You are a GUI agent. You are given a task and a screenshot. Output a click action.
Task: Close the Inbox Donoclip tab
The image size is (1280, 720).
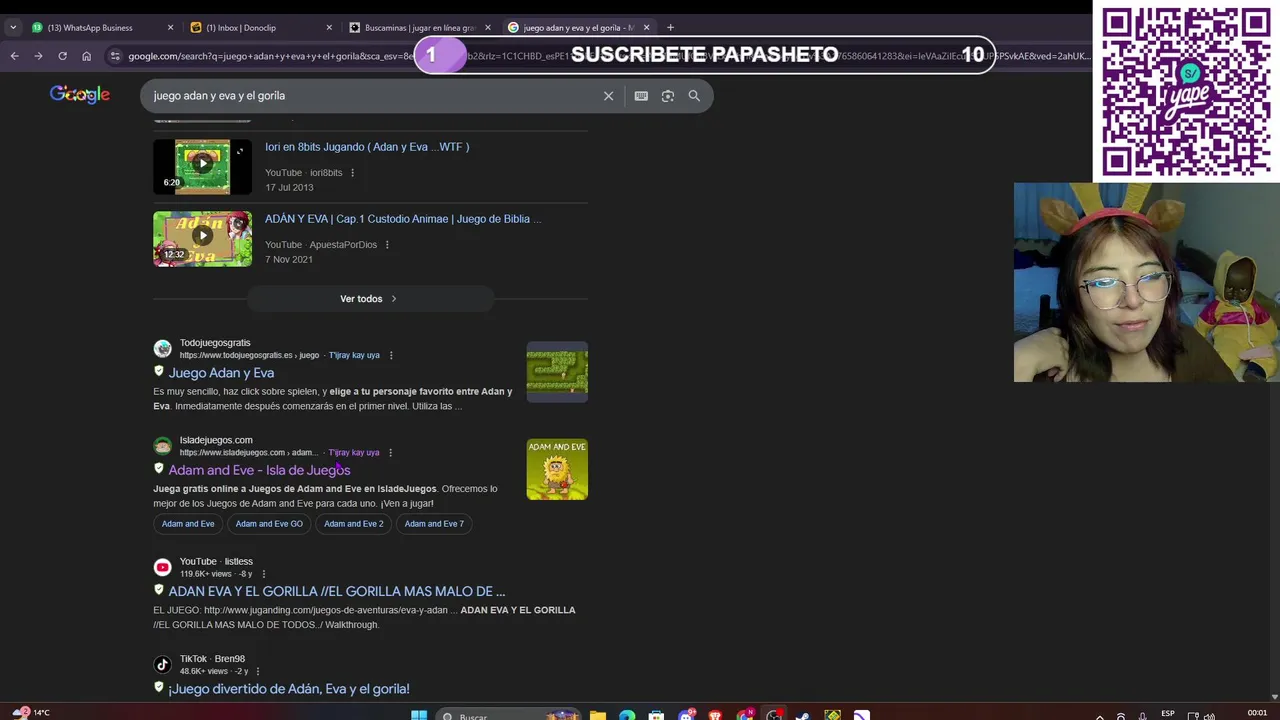(x=329, y=27)
